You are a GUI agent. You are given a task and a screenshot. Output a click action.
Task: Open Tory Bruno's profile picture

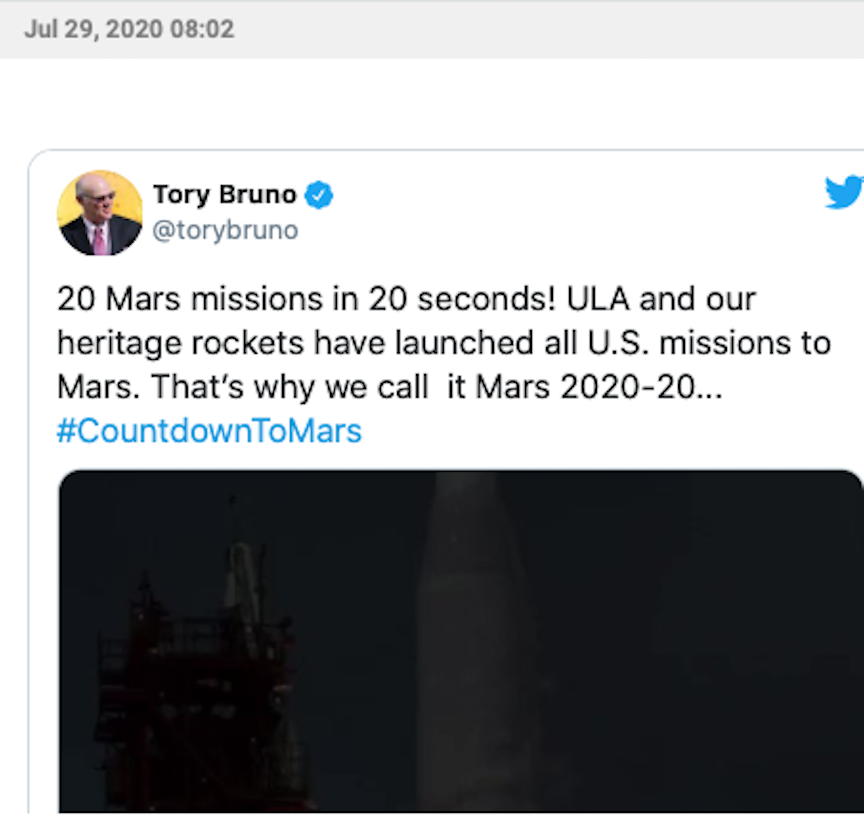point(100,212)
